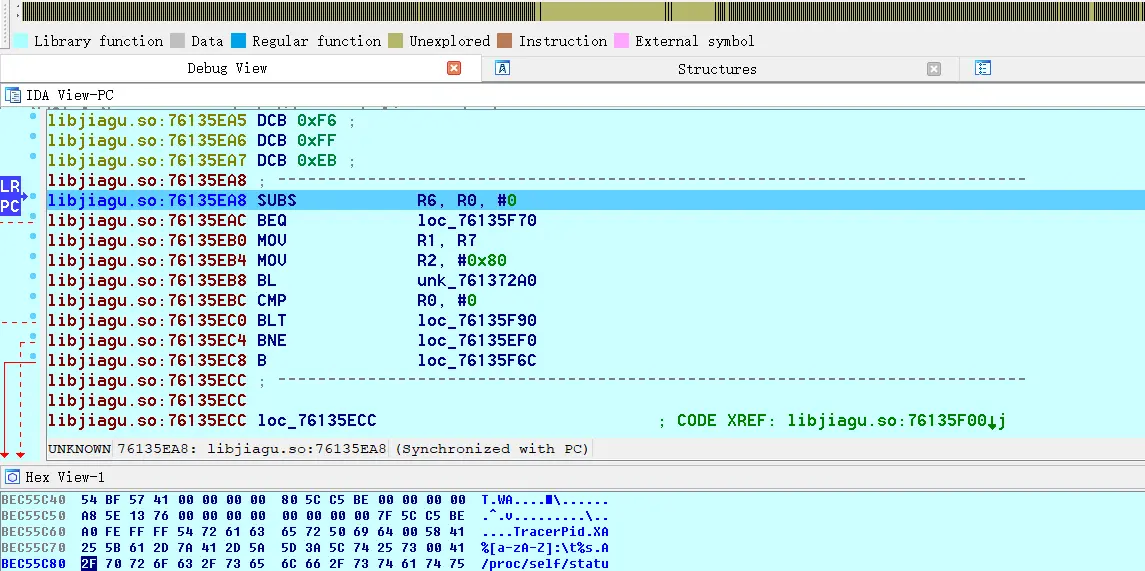This screenshot has height=571, width=1145.
Task: Select the DCB 0xF6 line
Action: 595,120
